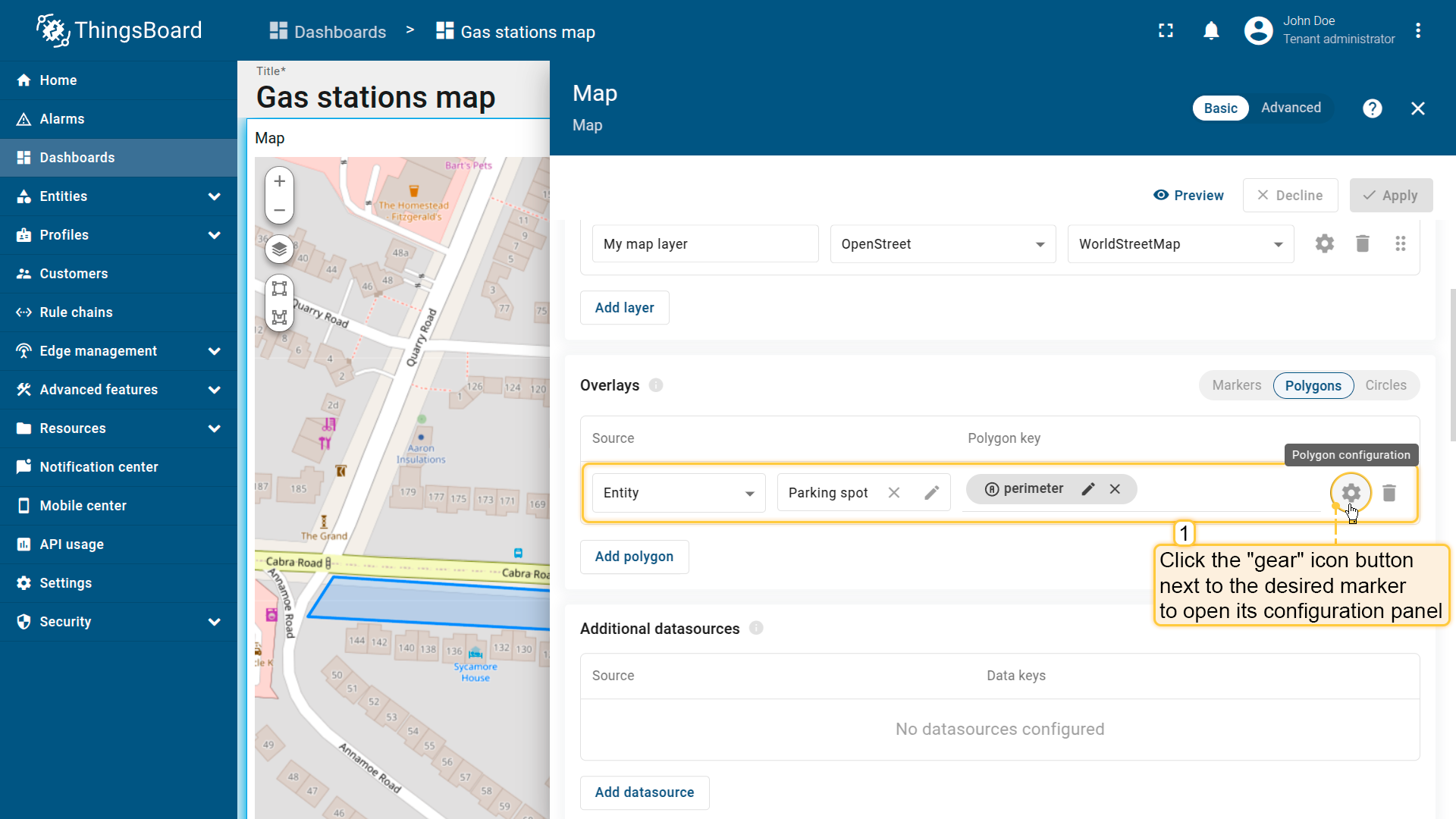The image size is (1456, 819).
Task: Select the Markers overlay option
Action: [x=1236, y=385]
